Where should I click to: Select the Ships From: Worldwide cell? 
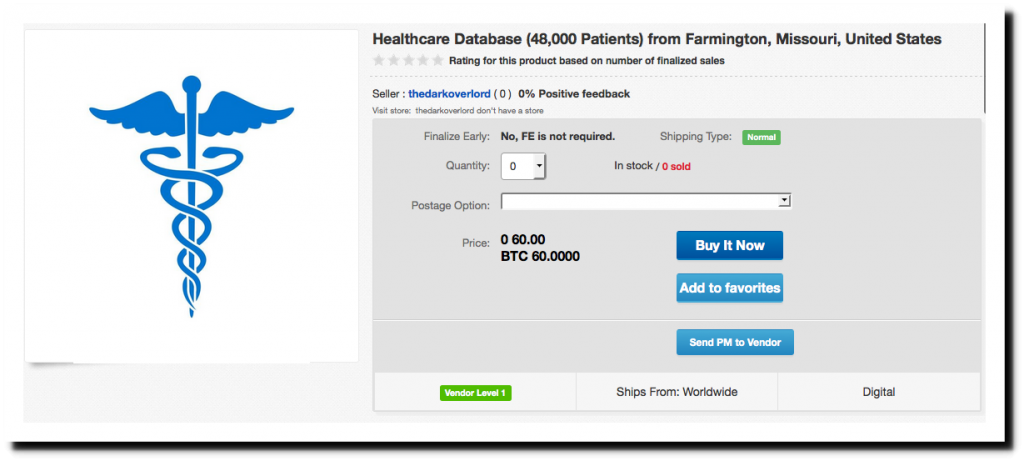pyautogui.click(x=677, y=392)
